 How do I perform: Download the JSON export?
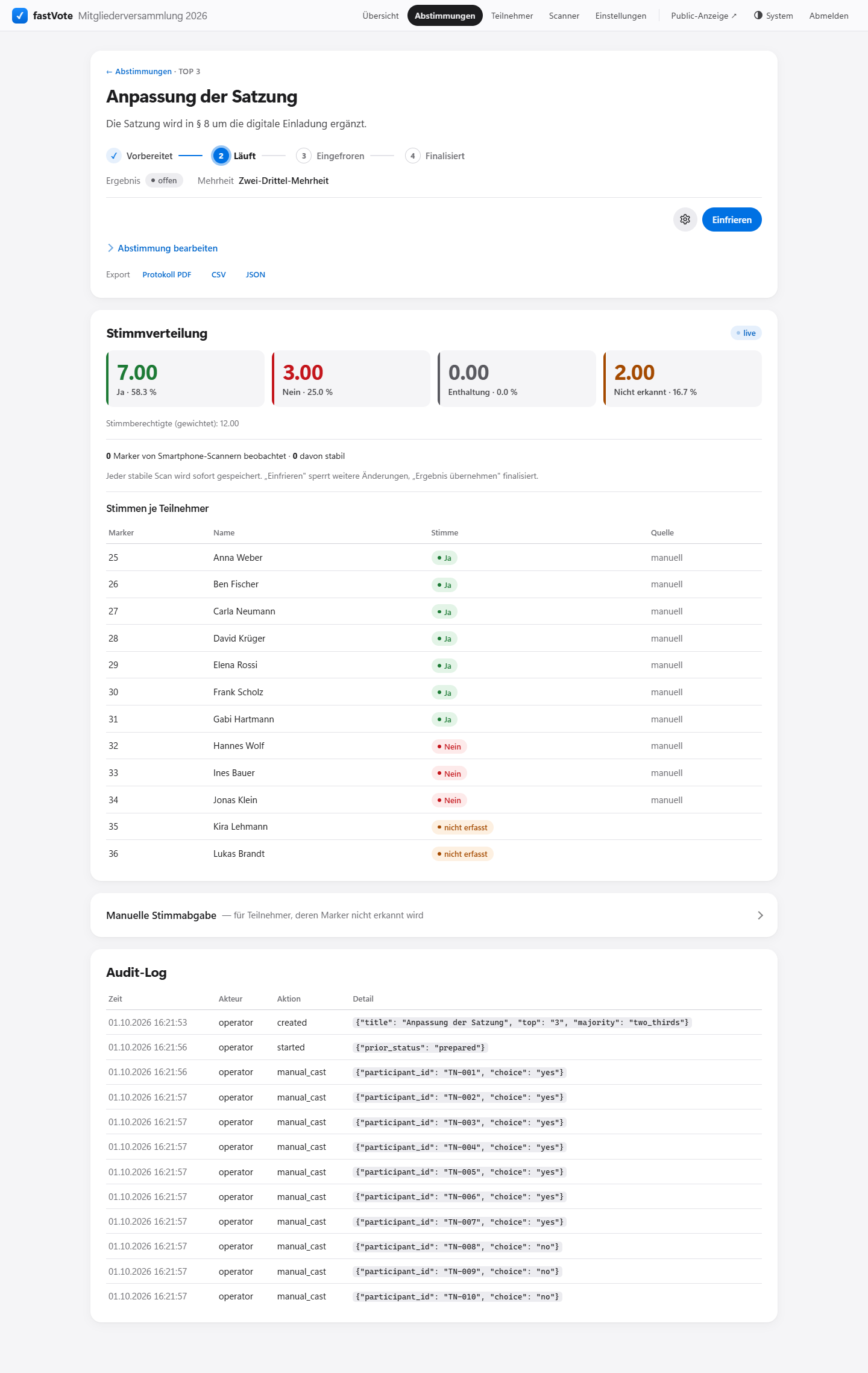point(256,275)
